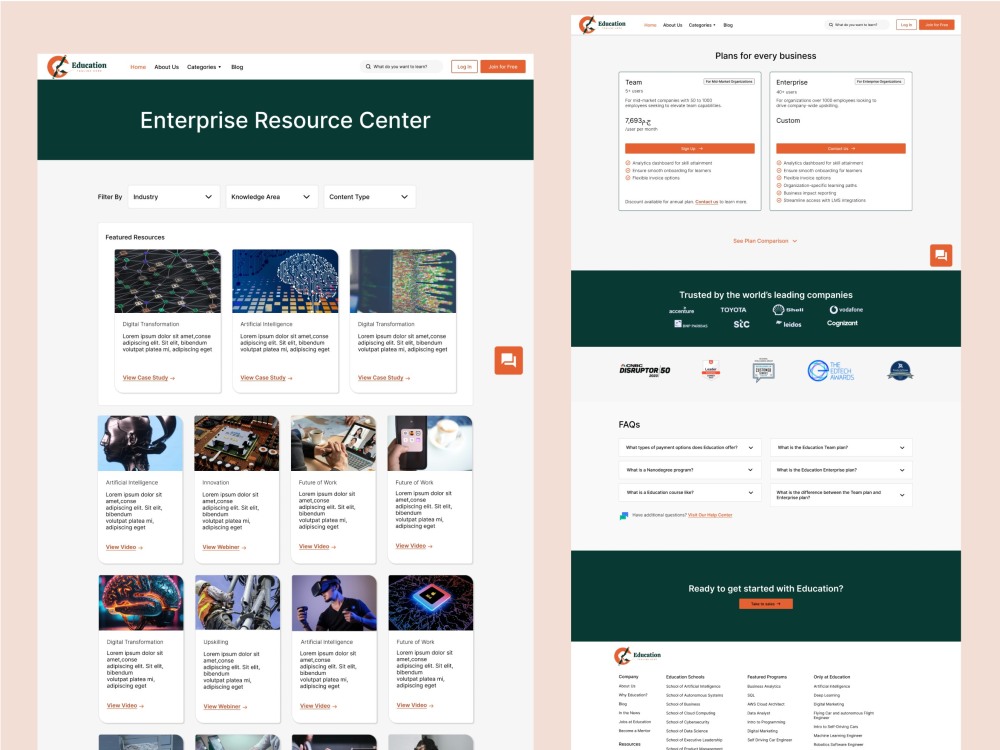
Task: Expand FAQ What is a Education course like
Action: [x=689, y=492]
